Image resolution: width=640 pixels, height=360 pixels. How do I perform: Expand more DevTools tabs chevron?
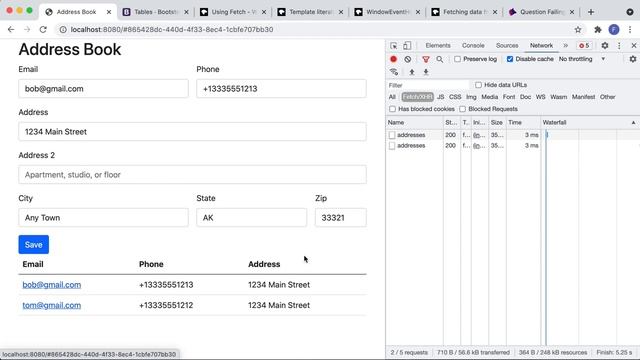point(566,46)
